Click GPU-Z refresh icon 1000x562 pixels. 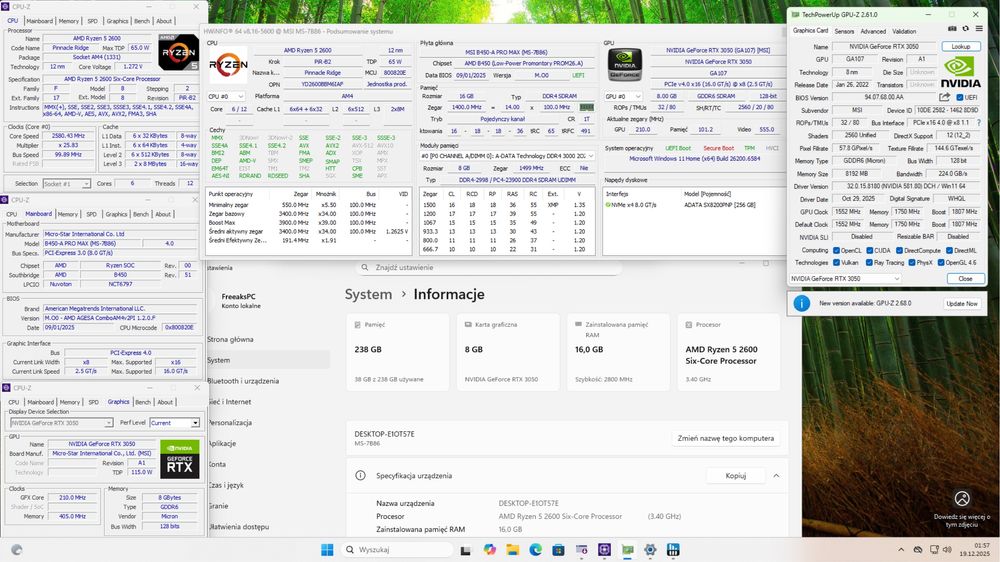(966, 29)
